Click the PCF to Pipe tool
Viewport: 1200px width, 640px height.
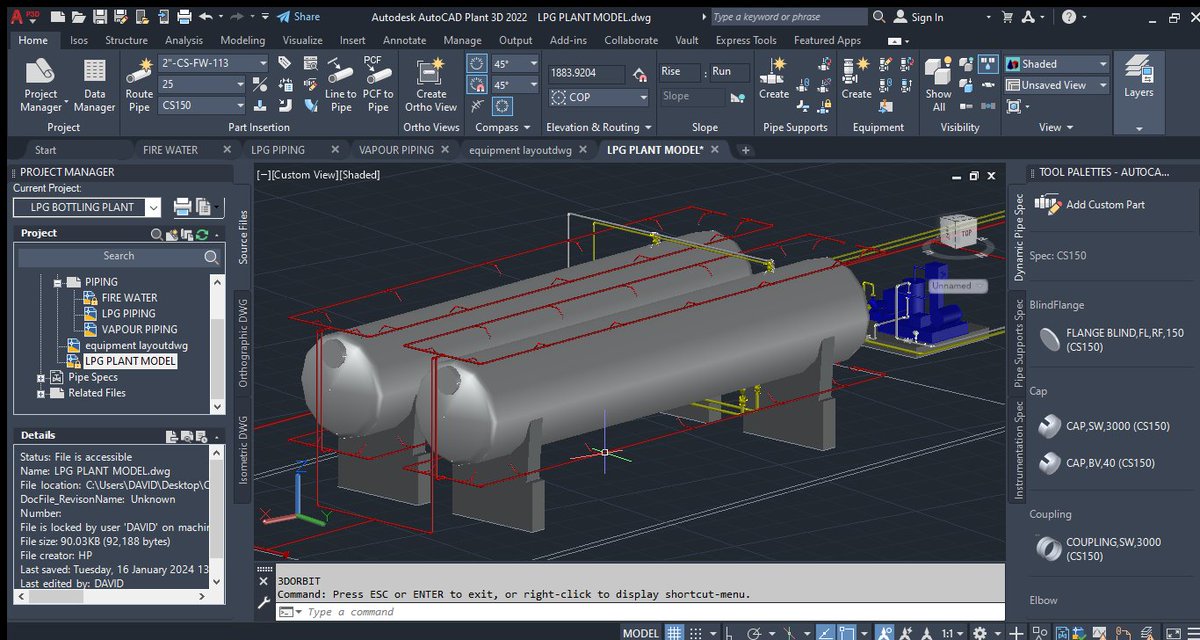point(377,85)
